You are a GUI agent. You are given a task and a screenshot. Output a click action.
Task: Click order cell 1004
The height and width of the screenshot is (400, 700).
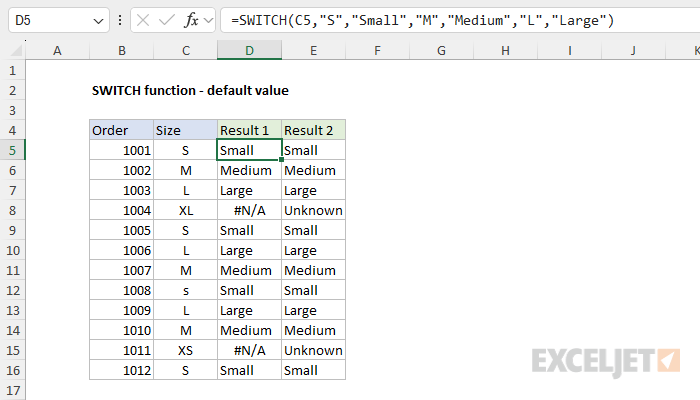pyautogui.click(x=121, y=210)
